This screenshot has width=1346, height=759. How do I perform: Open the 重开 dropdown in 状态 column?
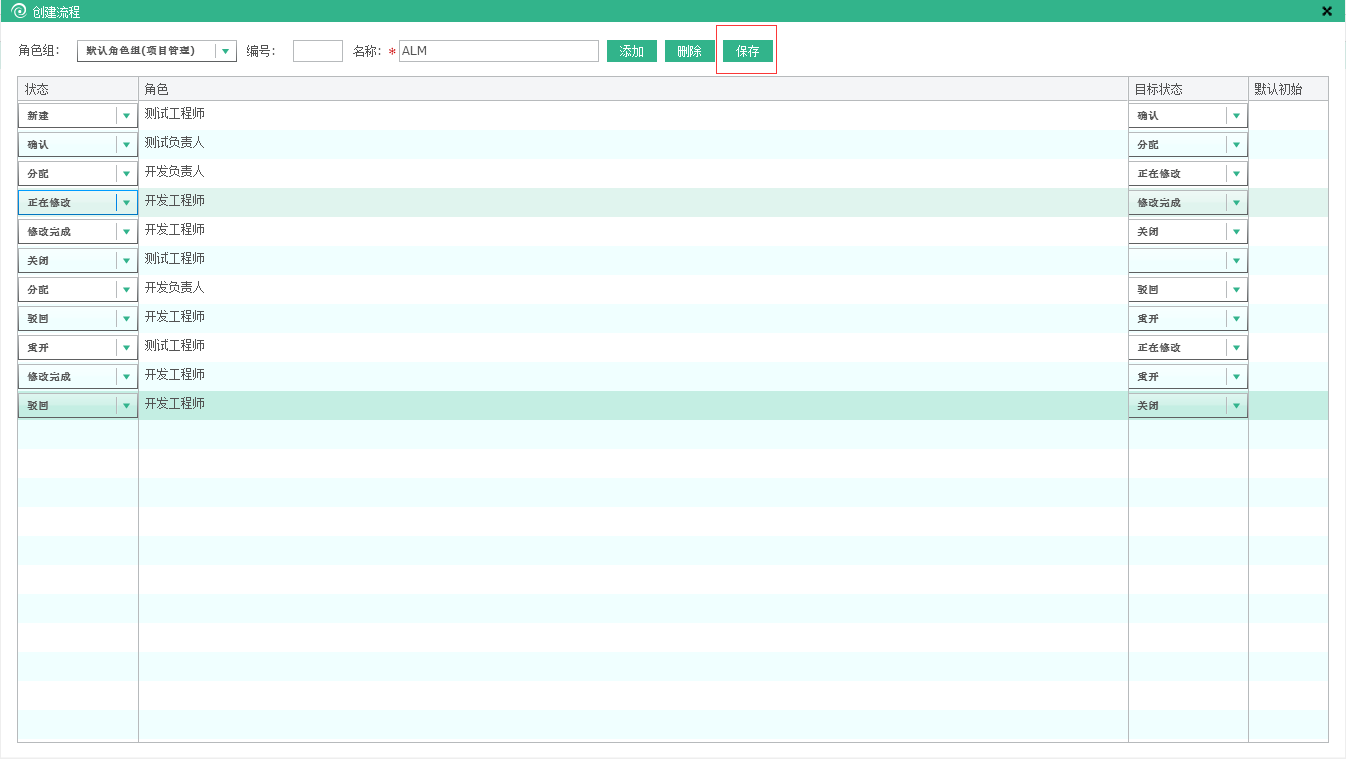click(x=126, y=348)
